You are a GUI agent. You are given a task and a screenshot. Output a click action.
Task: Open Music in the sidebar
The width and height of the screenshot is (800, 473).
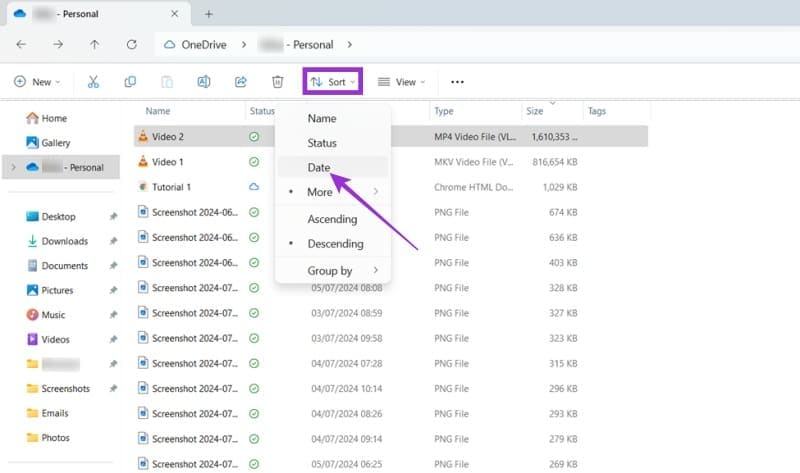(x=46, y=314)
